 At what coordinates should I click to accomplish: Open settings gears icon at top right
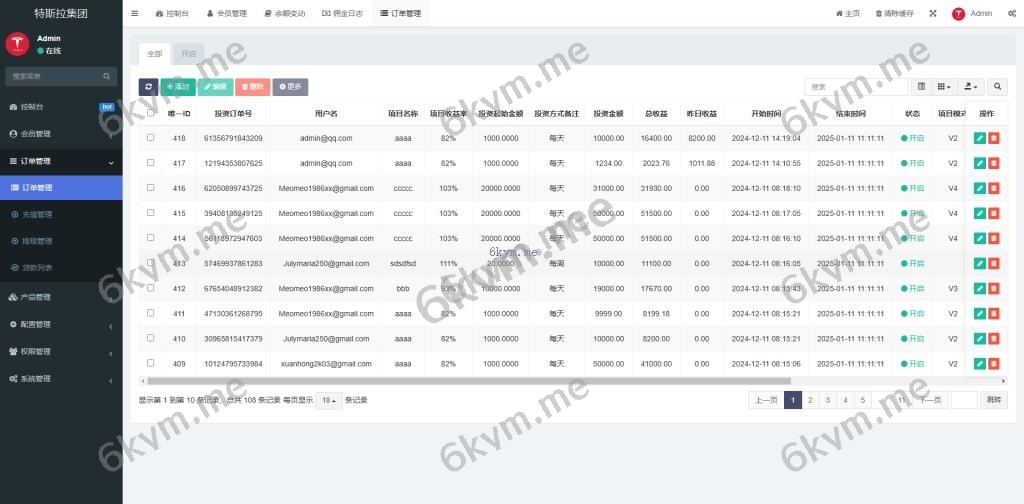[1008, 14]
